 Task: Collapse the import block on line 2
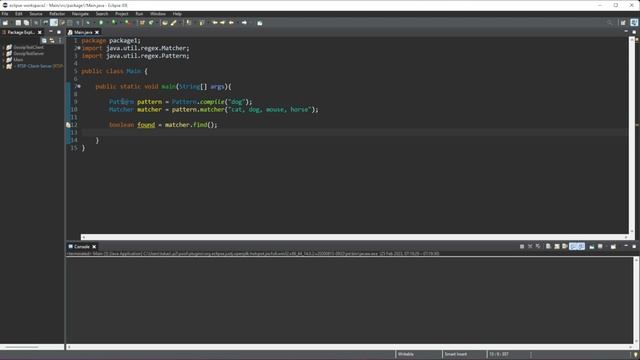(x=79, y=48)
